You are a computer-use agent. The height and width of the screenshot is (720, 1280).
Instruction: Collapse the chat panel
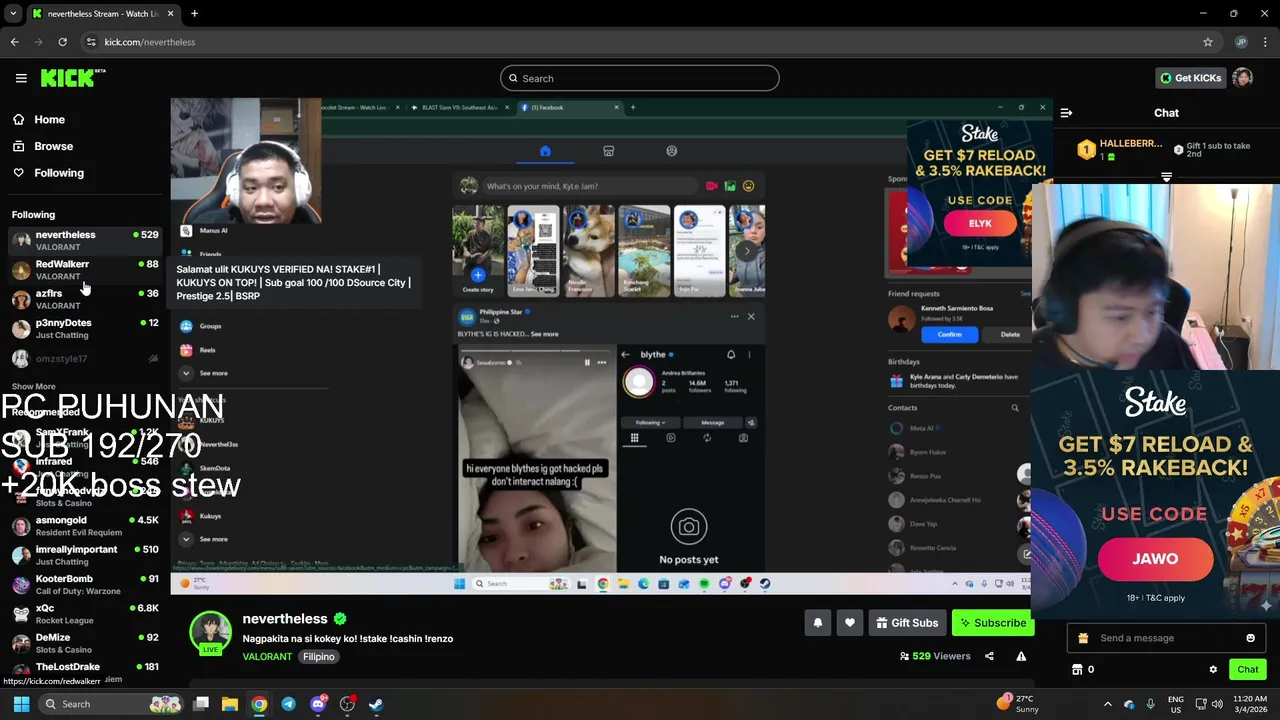pos(1066,113)
